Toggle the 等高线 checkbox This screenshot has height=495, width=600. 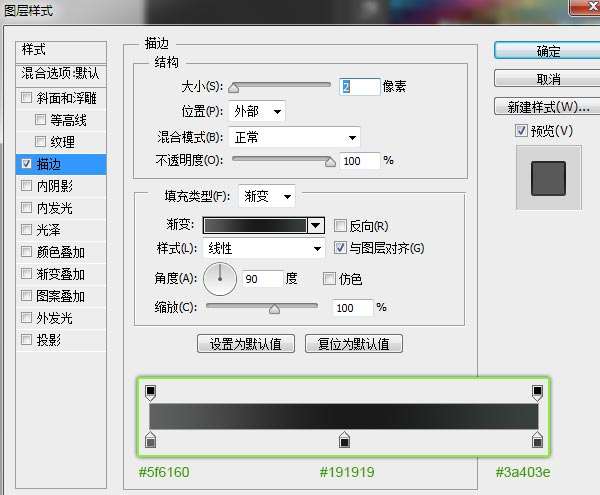(40, 120)
